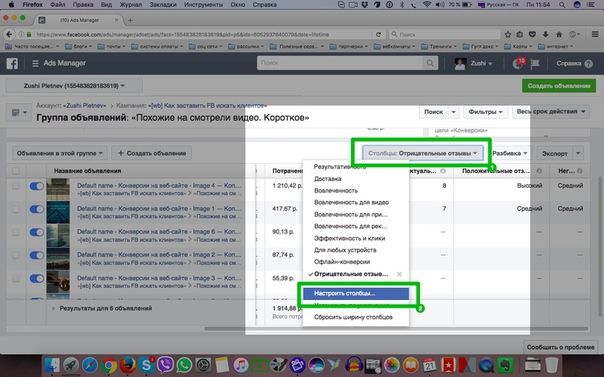Screen dimensions: 604x377
Task: Remove the Отрицательные отзывы preset with X
Action: coord(399,274)
